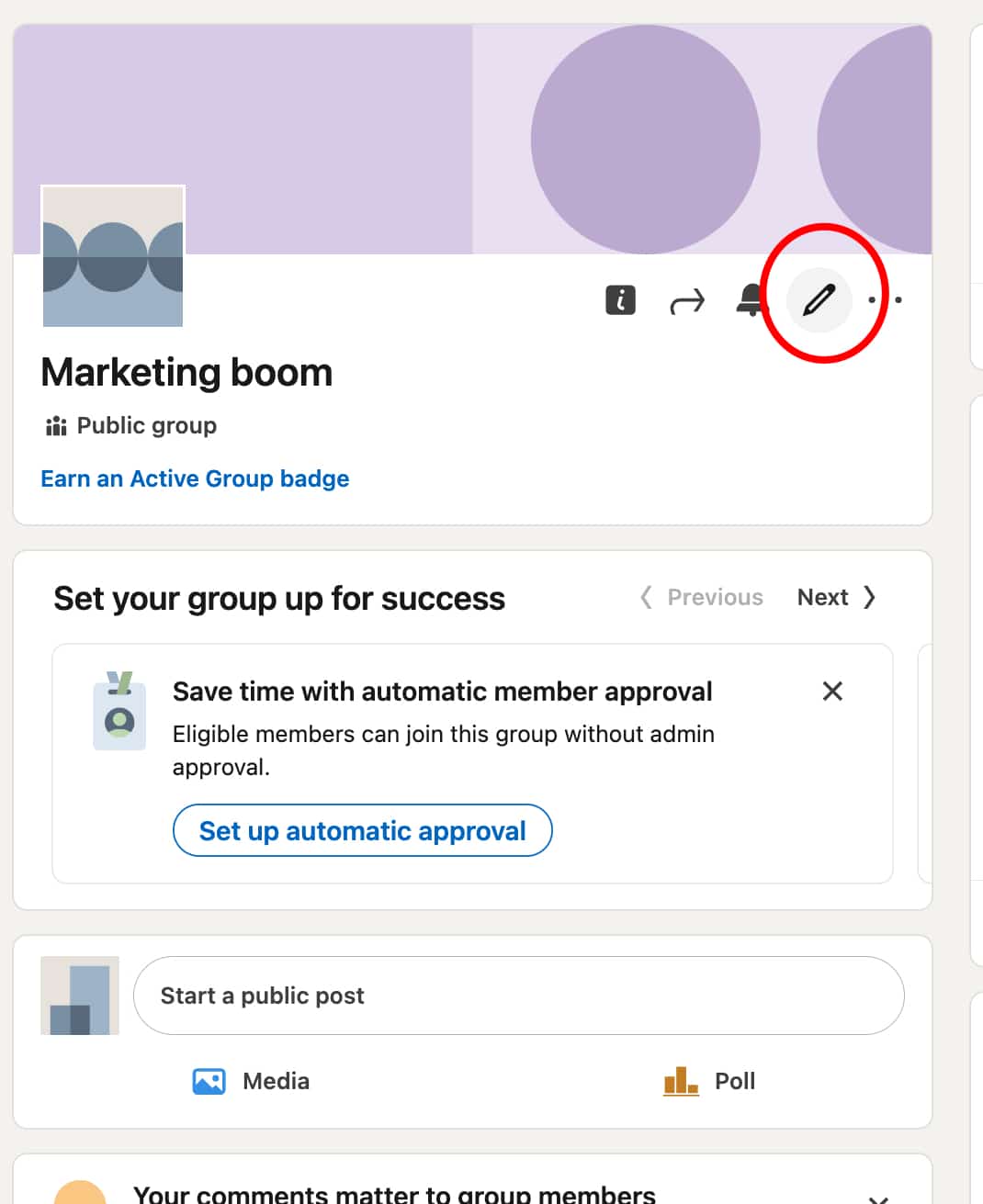Select the badge icon on approval card
Viewport: 983px width, 1204px height.
tap(119, 712)
